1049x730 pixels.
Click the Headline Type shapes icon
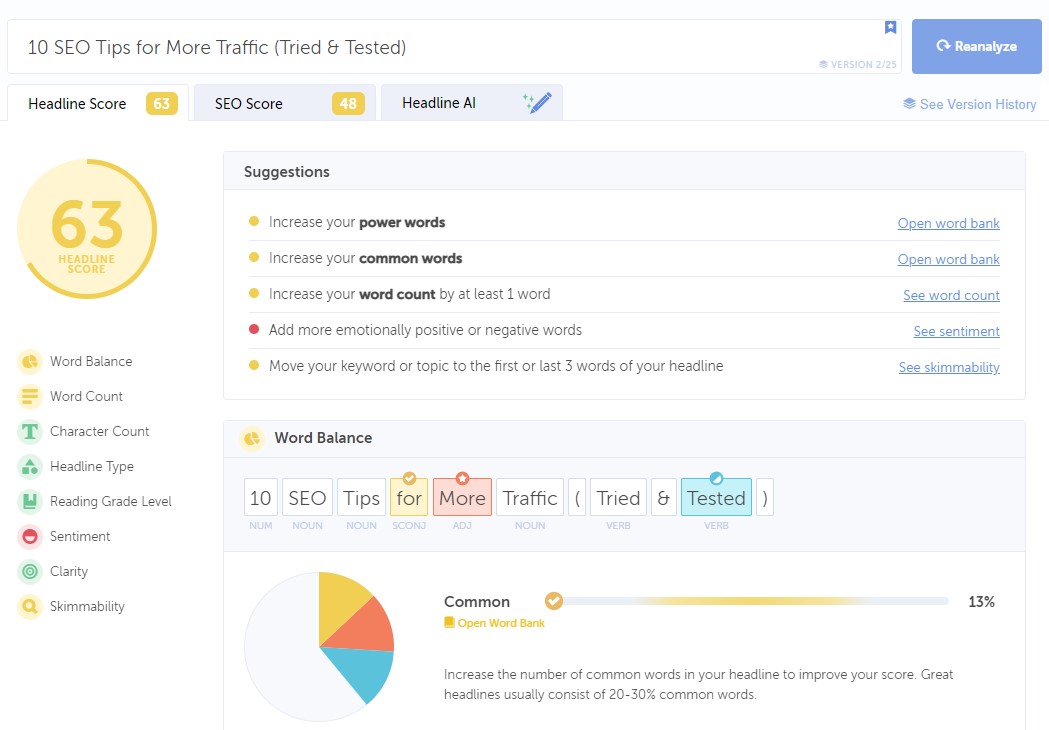click(29, 466)
